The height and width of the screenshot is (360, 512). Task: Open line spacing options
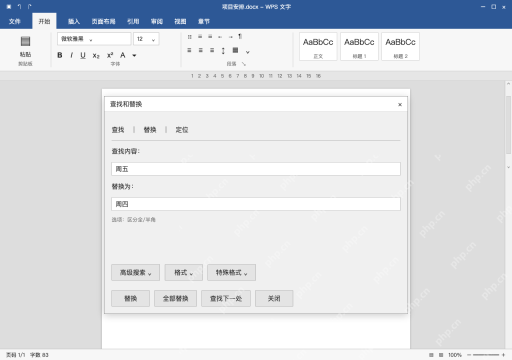(x=223, y=51)
